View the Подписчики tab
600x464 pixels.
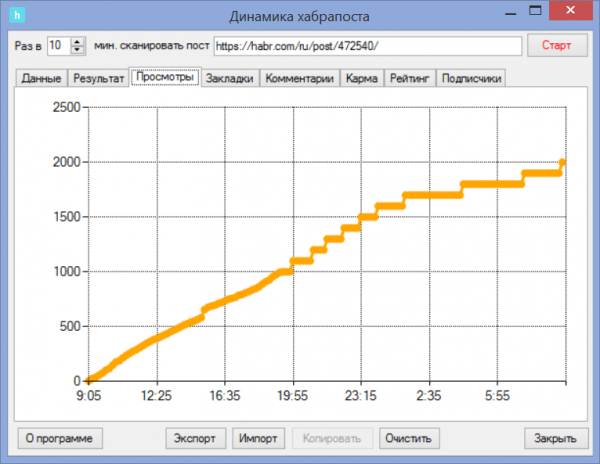click(x=472, y=78)
